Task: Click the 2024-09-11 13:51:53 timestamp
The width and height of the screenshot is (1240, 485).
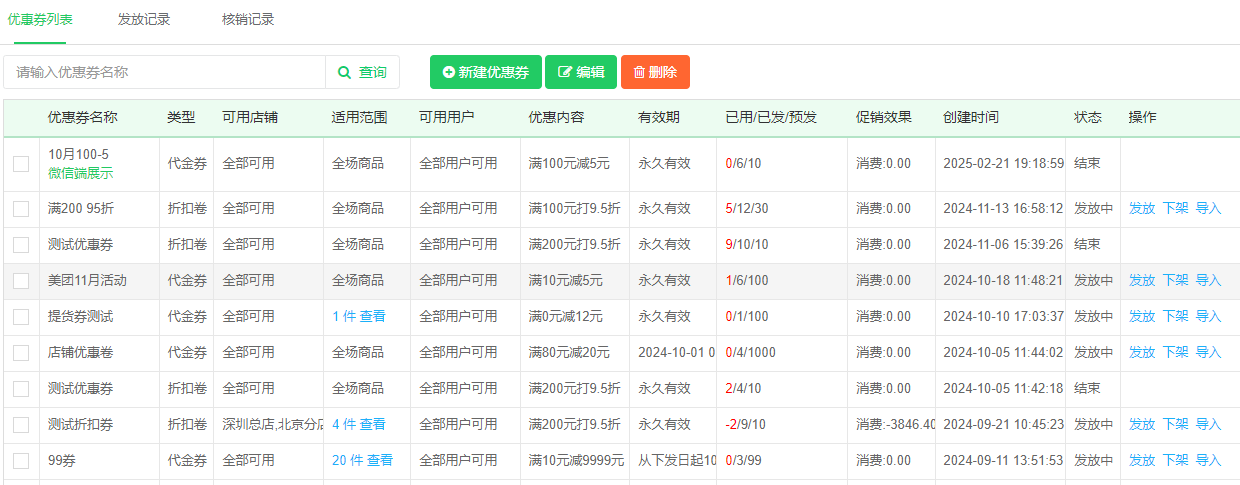Action: click(x=1004, y=461)
